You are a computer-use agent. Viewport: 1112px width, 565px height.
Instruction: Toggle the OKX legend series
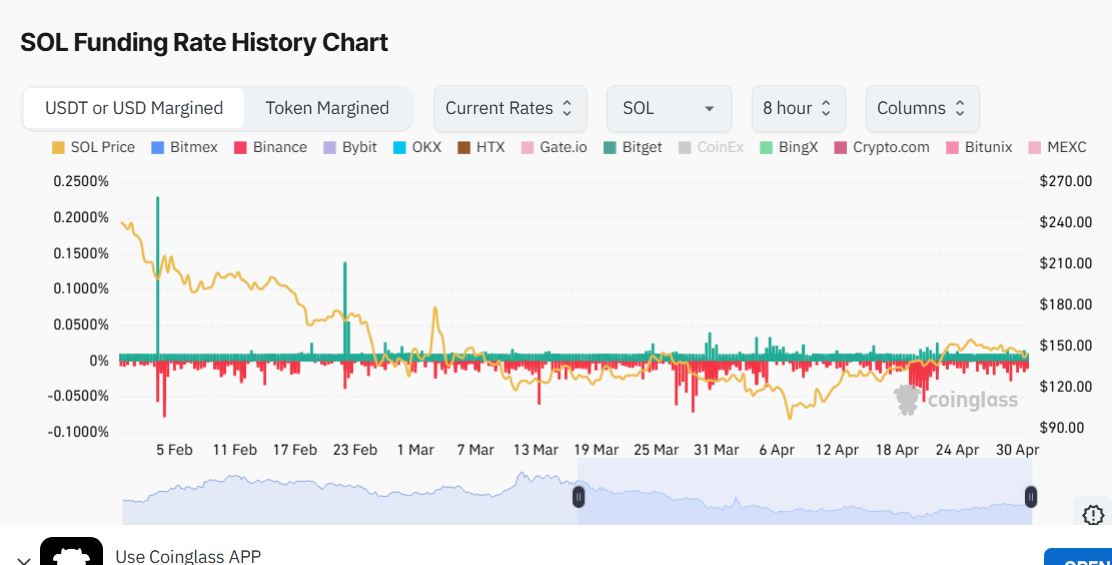[416, 147]
